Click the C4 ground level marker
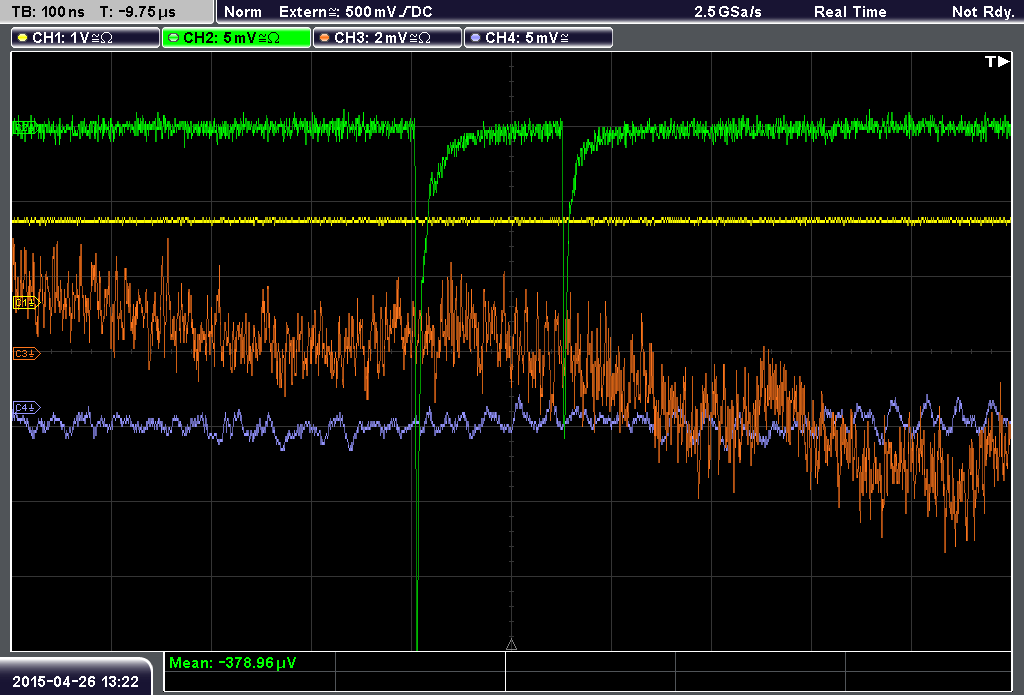The image size is (1024, 695). [26, 408]
